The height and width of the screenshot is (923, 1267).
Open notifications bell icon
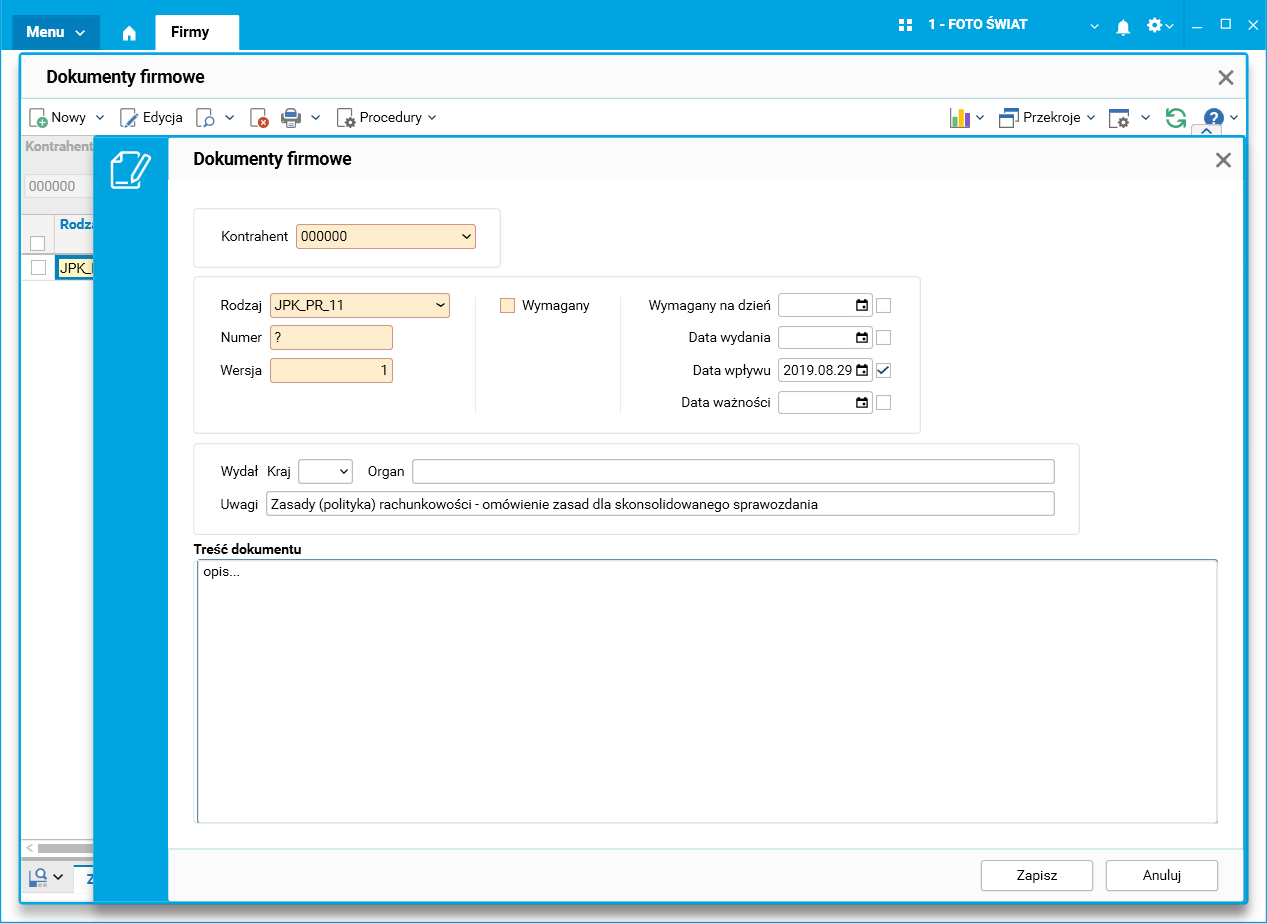click(x=1123, y=26)
